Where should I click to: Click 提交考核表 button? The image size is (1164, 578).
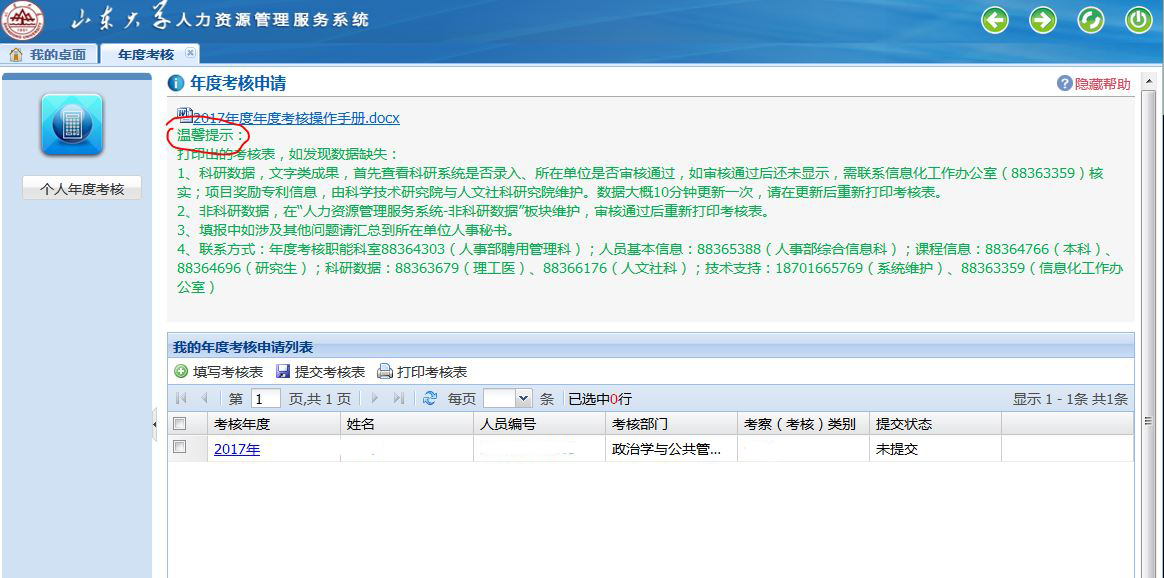coord(321,372)
